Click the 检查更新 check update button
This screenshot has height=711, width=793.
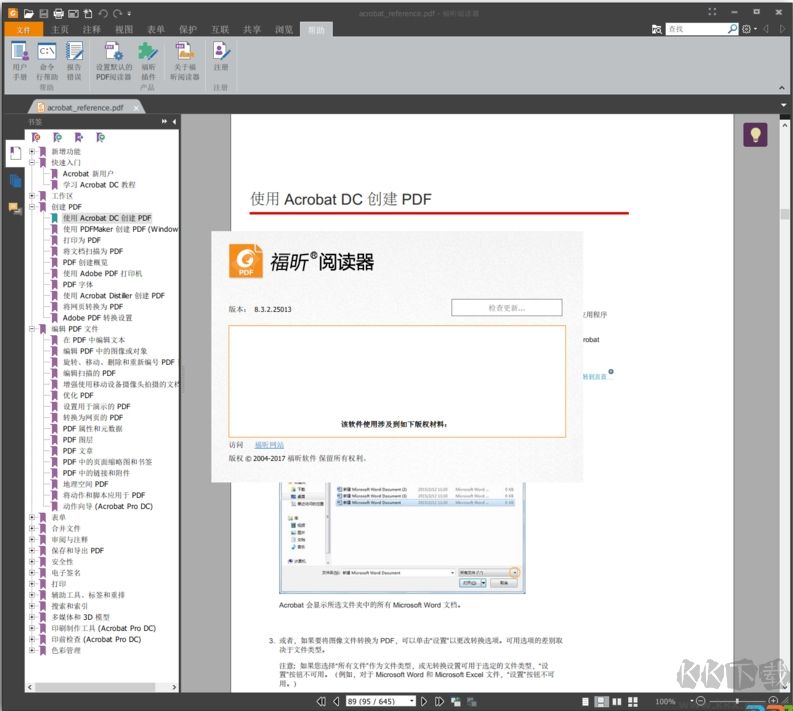coord(506,308)
